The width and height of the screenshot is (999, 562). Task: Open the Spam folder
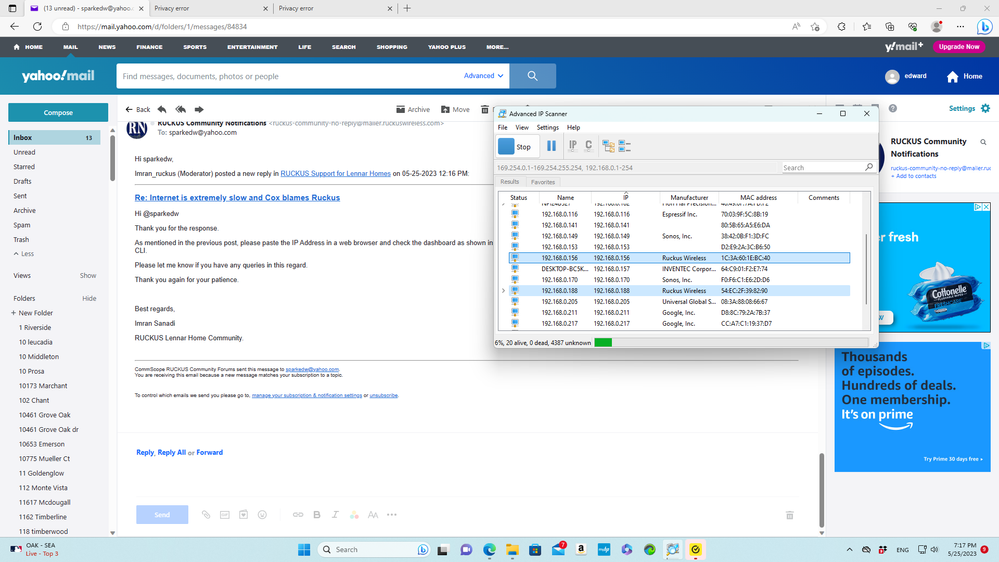pos(22,225)
